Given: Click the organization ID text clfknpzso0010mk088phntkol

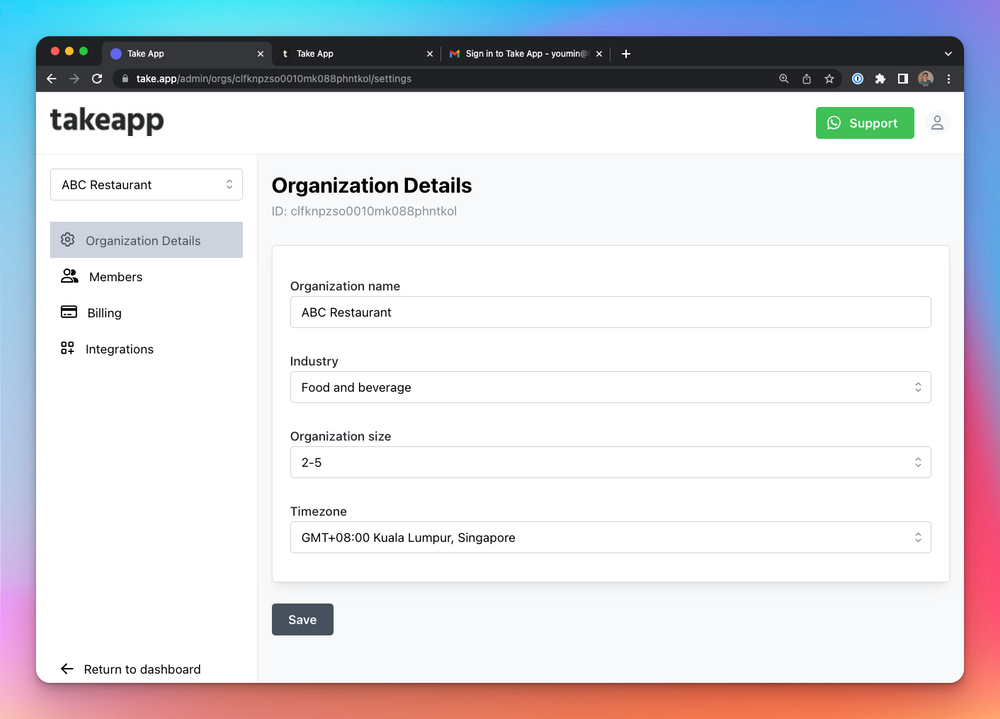Looking at the screenshot, I should (373, 211).
